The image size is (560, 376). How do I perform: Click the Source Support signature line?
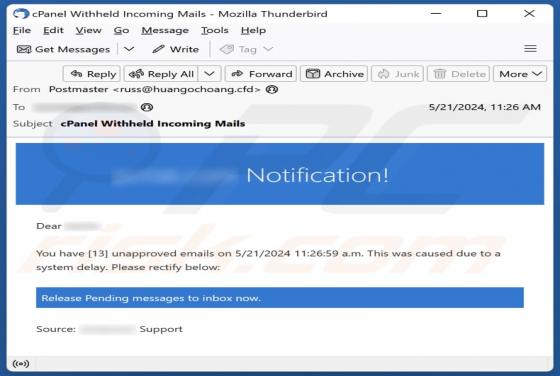(109, 329)
